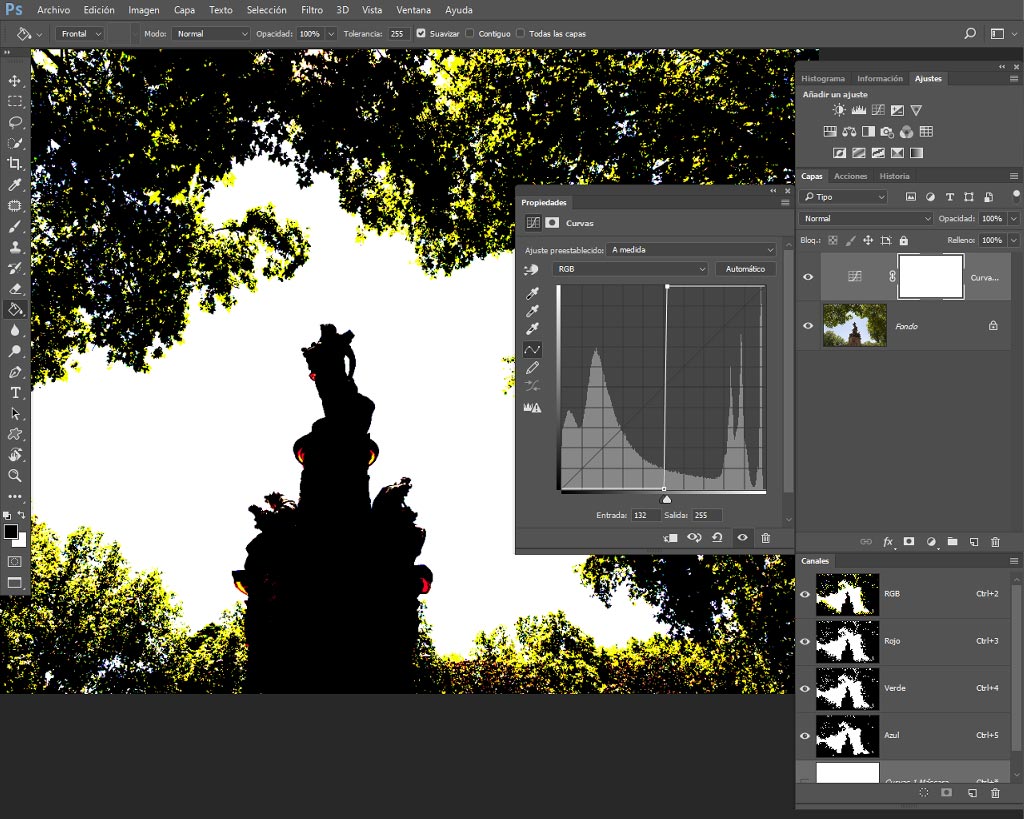Open the Relleno percentage dropdown

1014,240
